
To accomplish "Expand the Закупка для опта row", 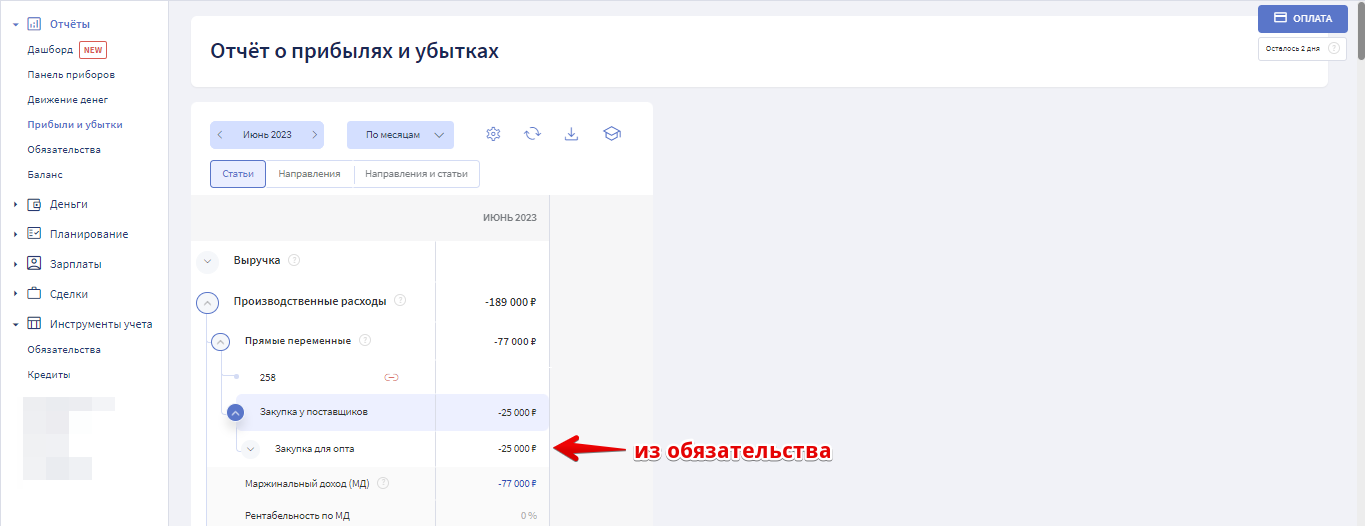I will [250, 449].
